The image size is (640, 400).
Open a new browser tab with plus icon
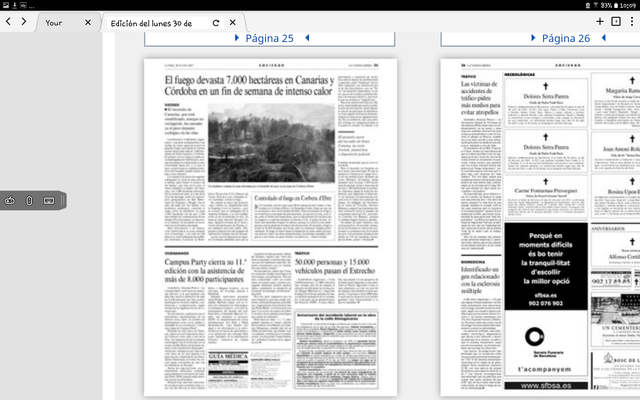click(x=600, y=21)
